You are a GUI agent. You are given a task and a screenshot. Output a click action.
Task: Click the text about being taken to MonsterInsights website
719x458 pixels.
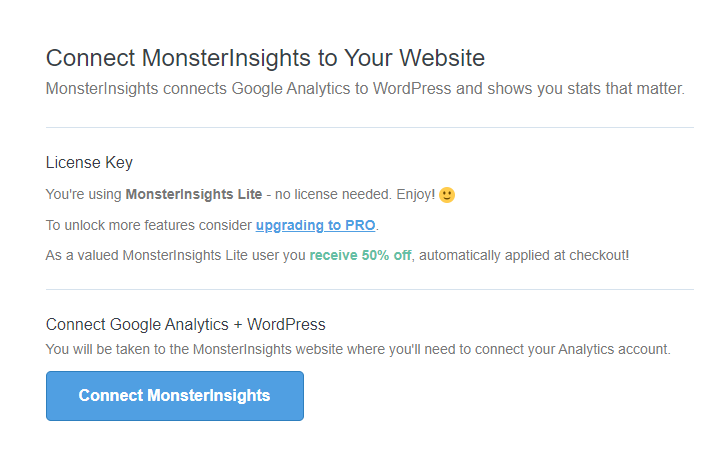click(x=358, y=349)
